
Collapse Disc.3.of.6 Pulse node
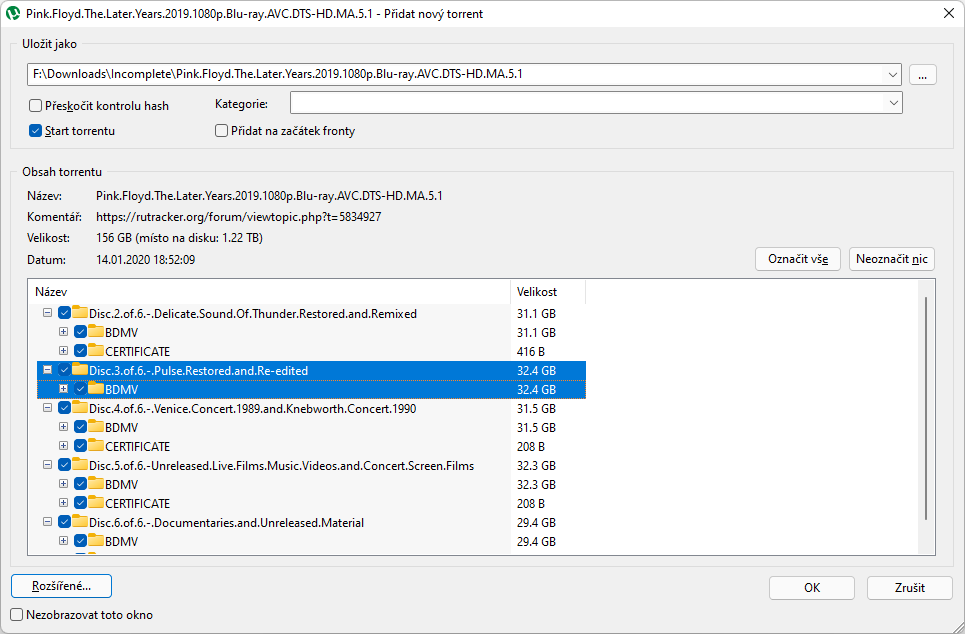[47, 370]
